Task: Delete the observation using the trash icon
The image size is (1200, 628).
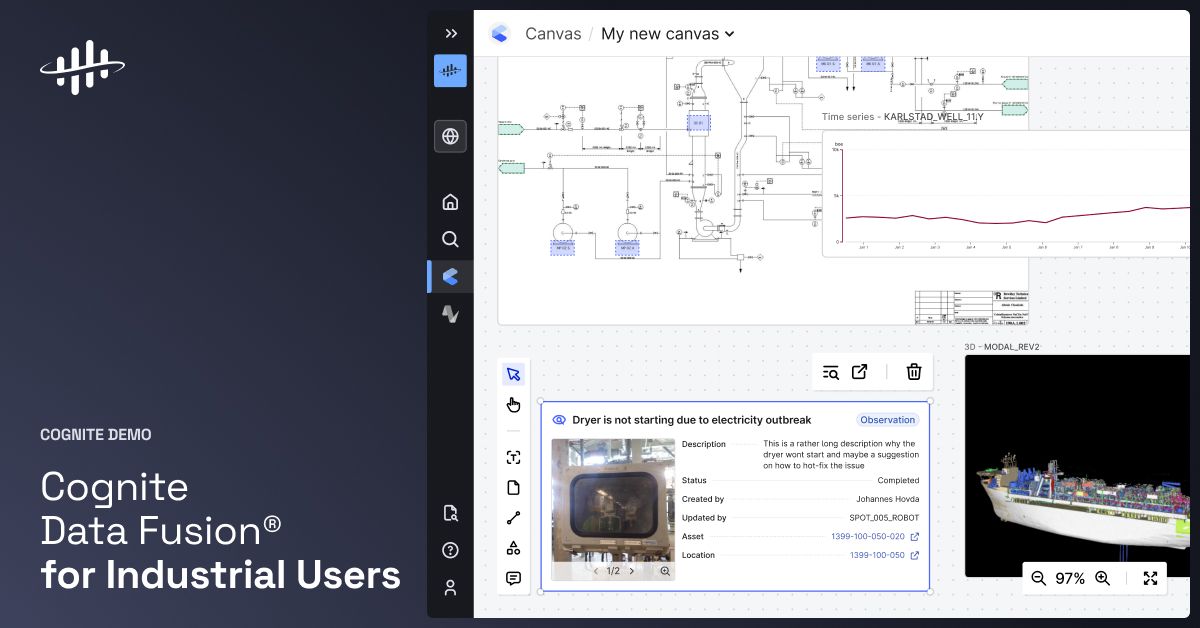Action: [913, 371]
